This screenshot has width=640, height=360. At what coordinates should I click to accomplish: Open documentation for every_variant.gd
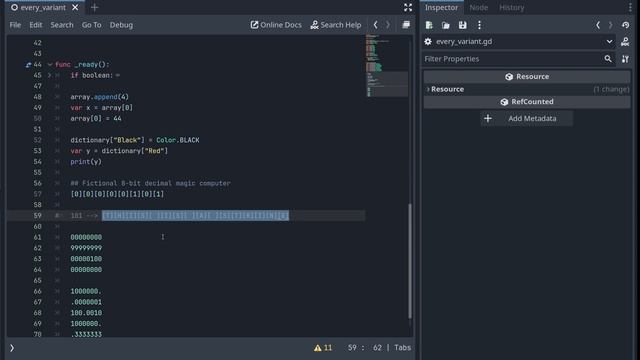point(625,42)
